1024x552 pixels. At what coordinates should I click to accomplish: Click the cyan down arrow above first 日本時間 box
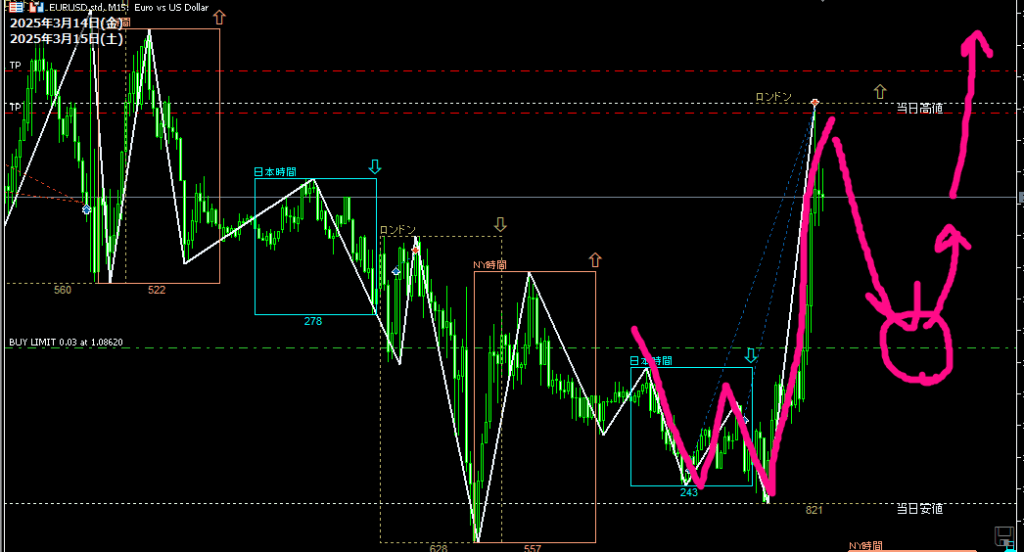374,167
